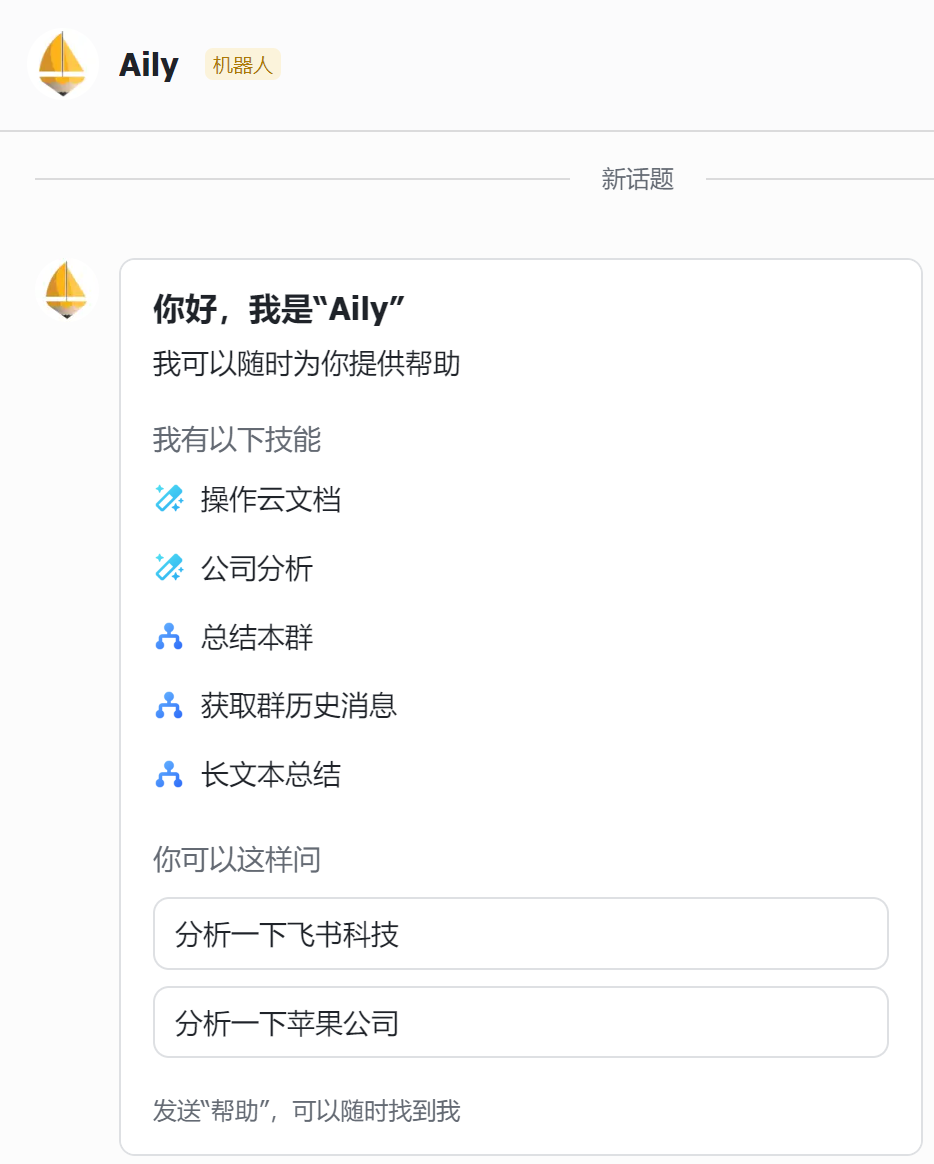
Task: Select the 操作云文档 skill
Action: click(270, 500)
